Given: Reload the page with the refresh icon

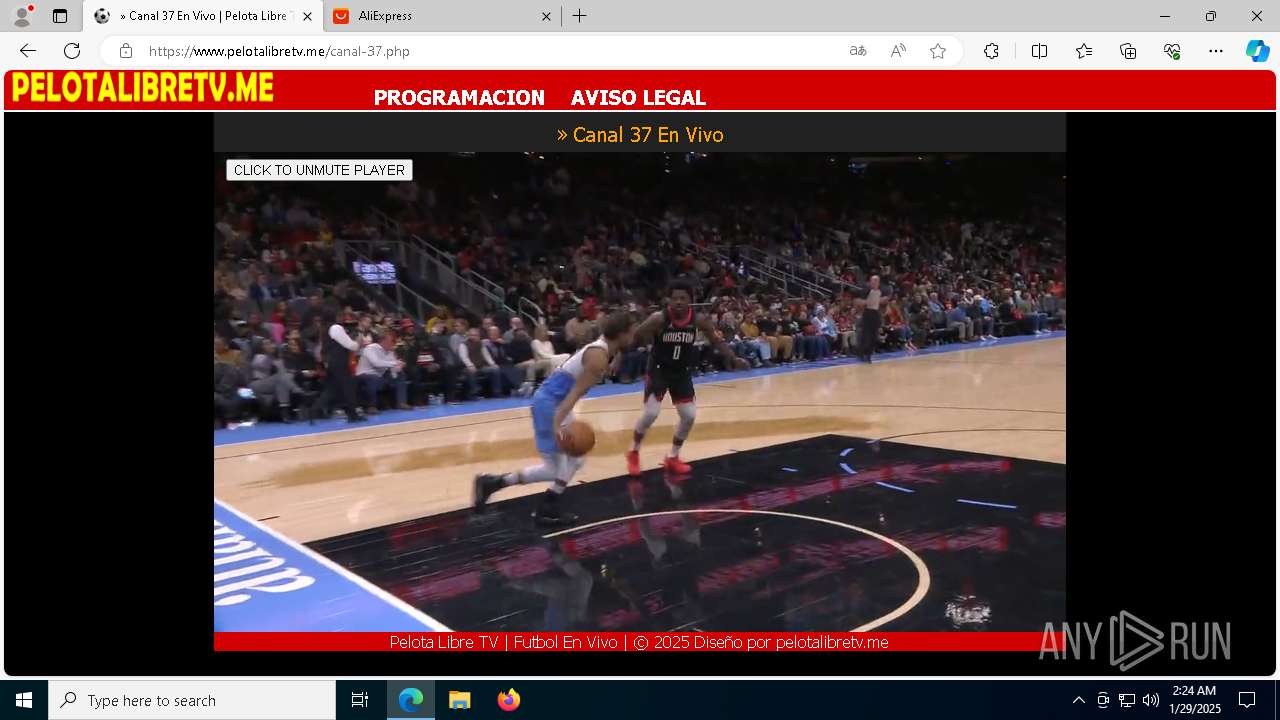Looking at the screenshot, I should click(72, 51).
